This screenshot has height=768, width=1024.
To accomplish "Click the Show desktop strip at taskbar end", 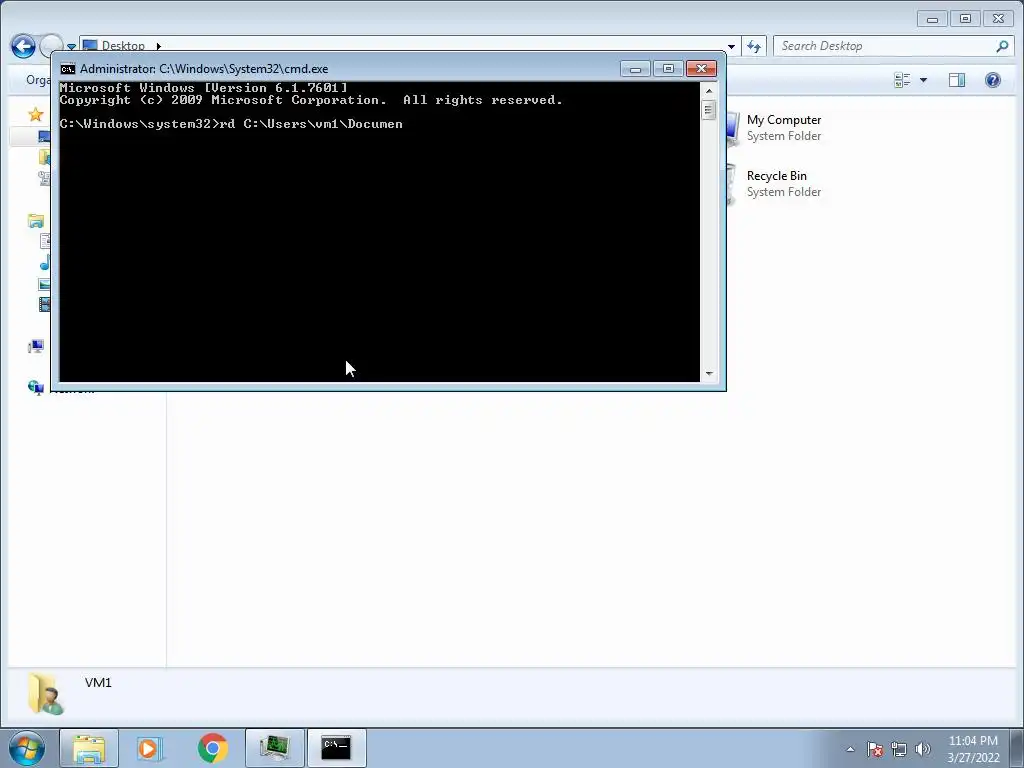I will tap(1017, 748).
